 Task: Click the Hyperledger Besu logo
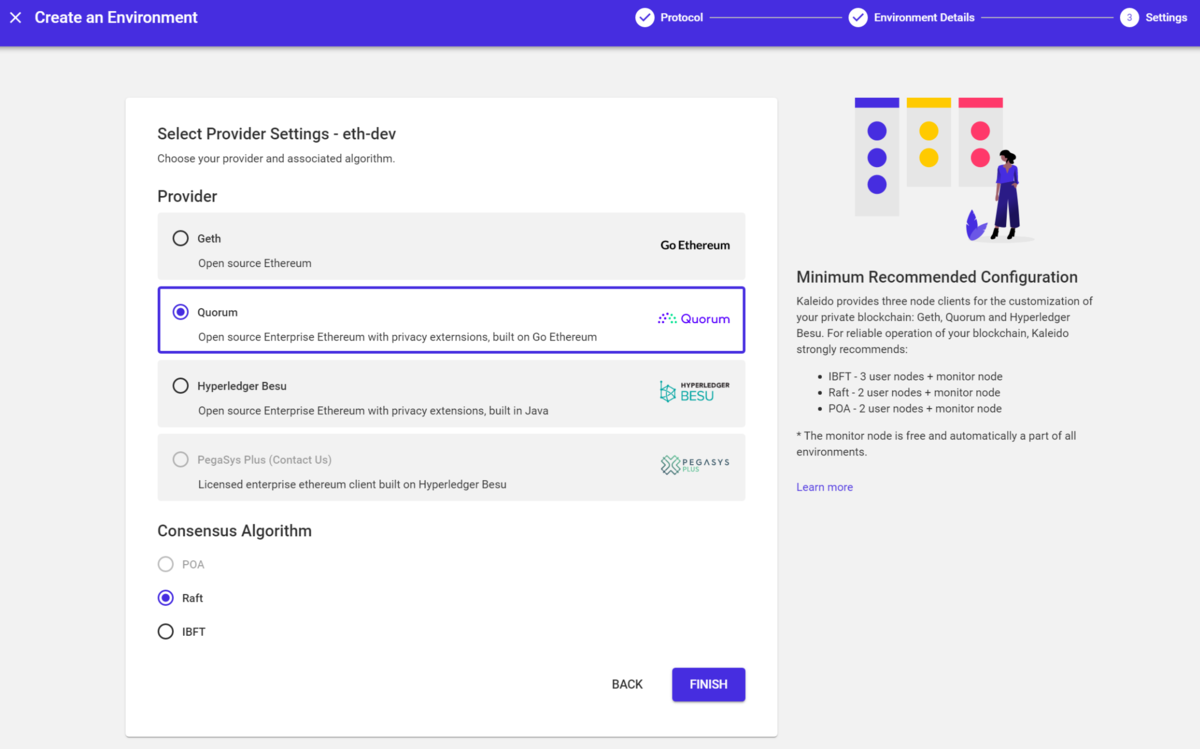click(x=694, y=391)
